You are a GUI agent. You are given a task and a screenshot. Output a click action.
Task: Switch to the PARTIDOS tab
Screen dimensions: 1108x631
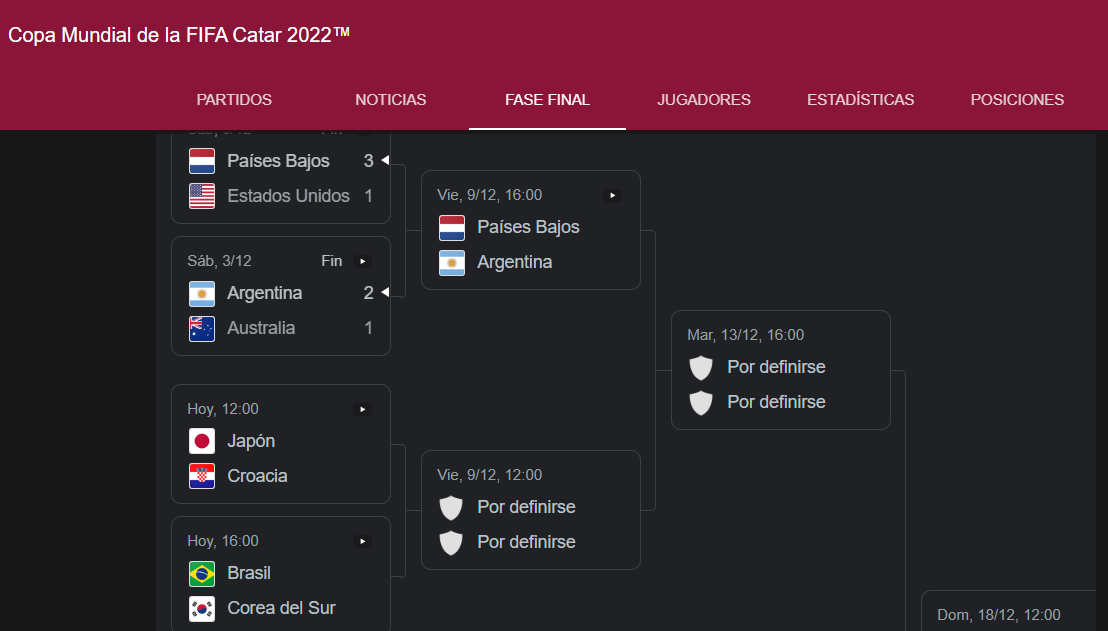coord(234,100)
